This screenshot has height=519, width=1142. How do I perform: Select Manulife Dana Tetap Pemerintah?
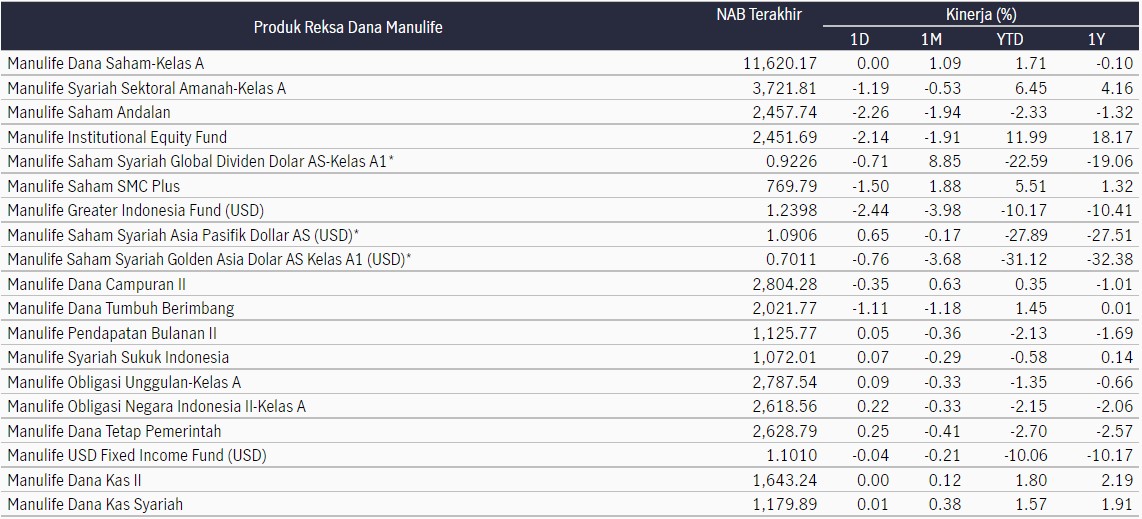(x=114, y=431)
